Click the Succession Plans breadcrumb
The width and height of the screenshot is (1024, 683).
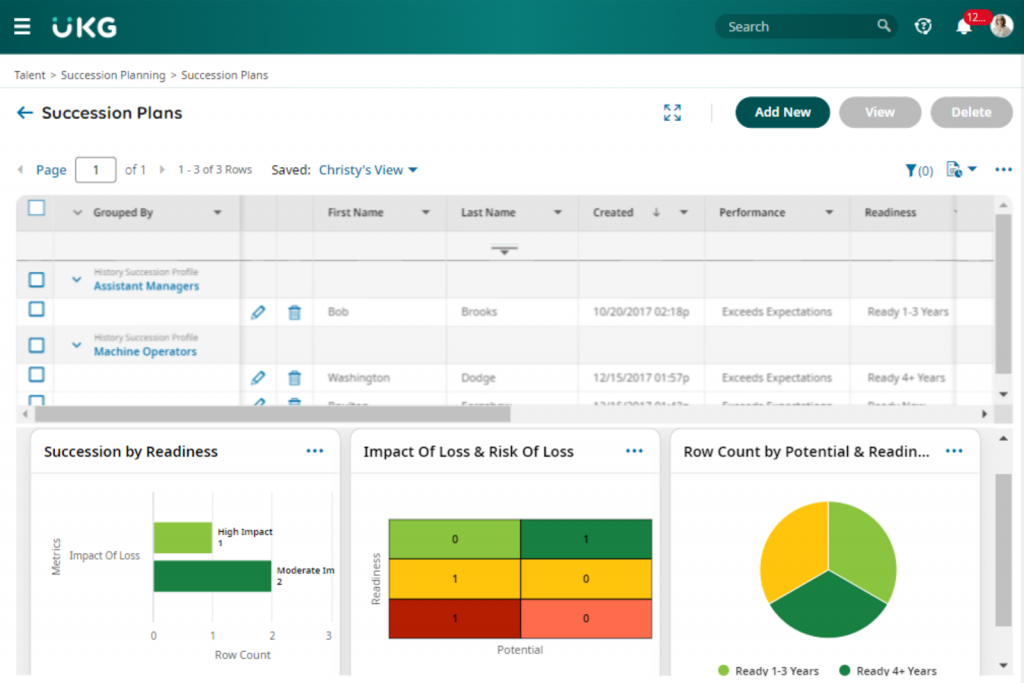224,75
